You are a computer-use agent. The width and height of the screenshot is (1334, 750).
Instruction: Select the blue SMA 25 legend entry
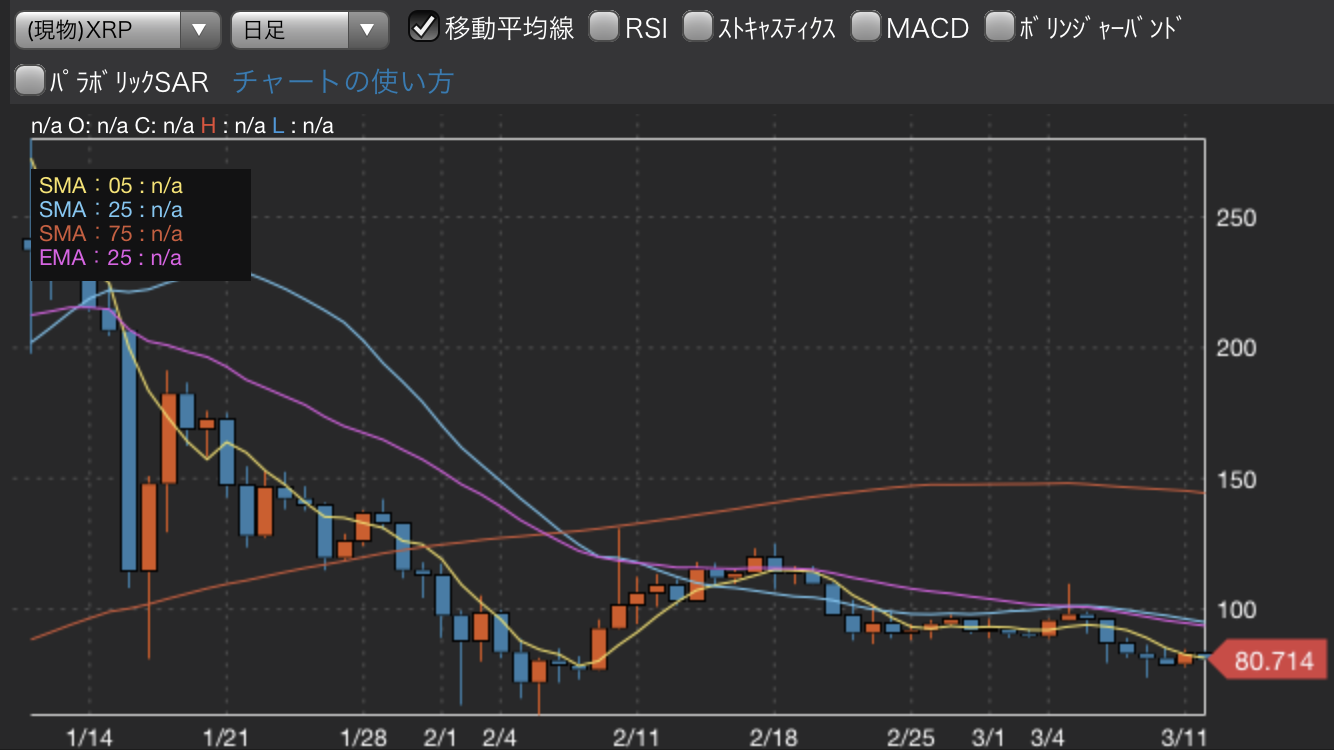(x=110, y=210)
